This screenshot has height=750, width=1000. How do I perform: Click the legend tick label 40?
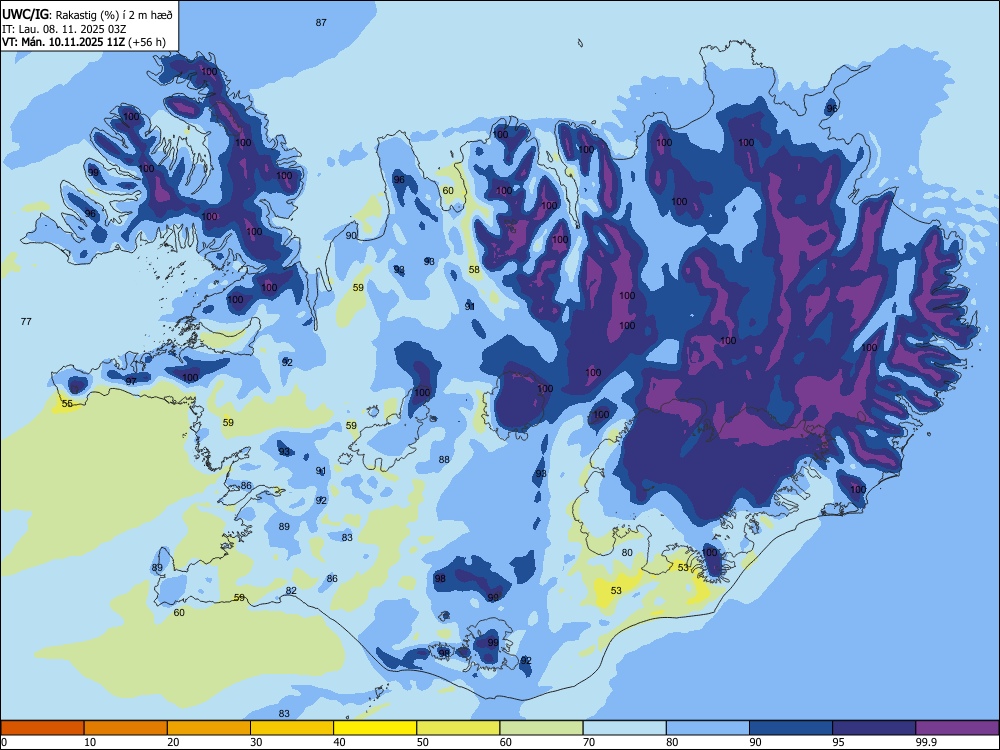pyautogui.click(x=339, y=742)
